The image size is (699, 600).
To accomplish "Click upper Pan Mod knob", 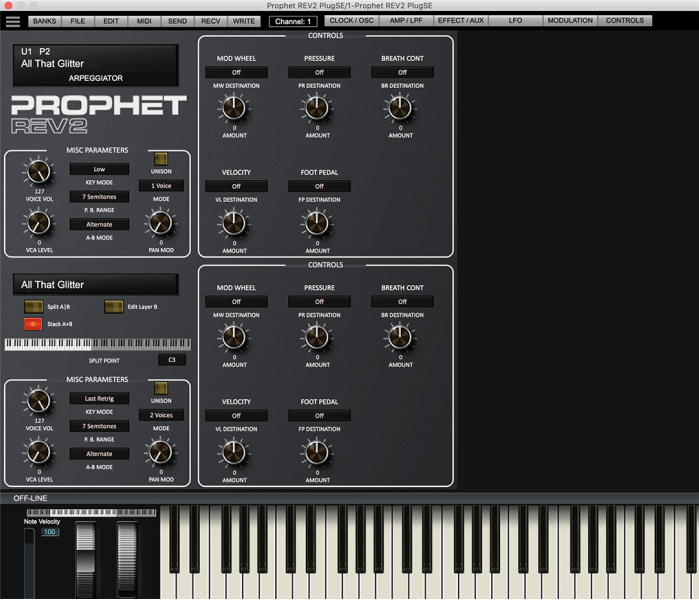I will click(x=160, y=223).
